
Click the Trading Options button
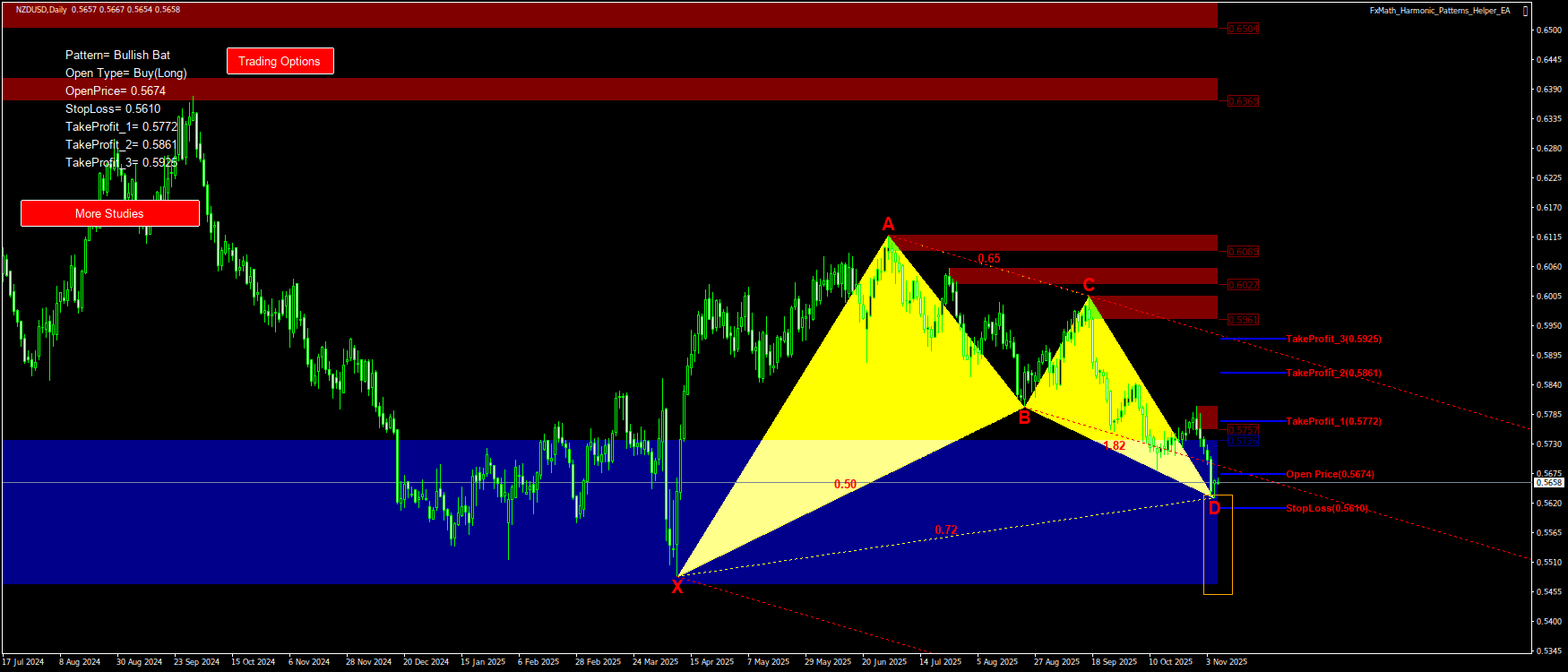click(280, 61)
